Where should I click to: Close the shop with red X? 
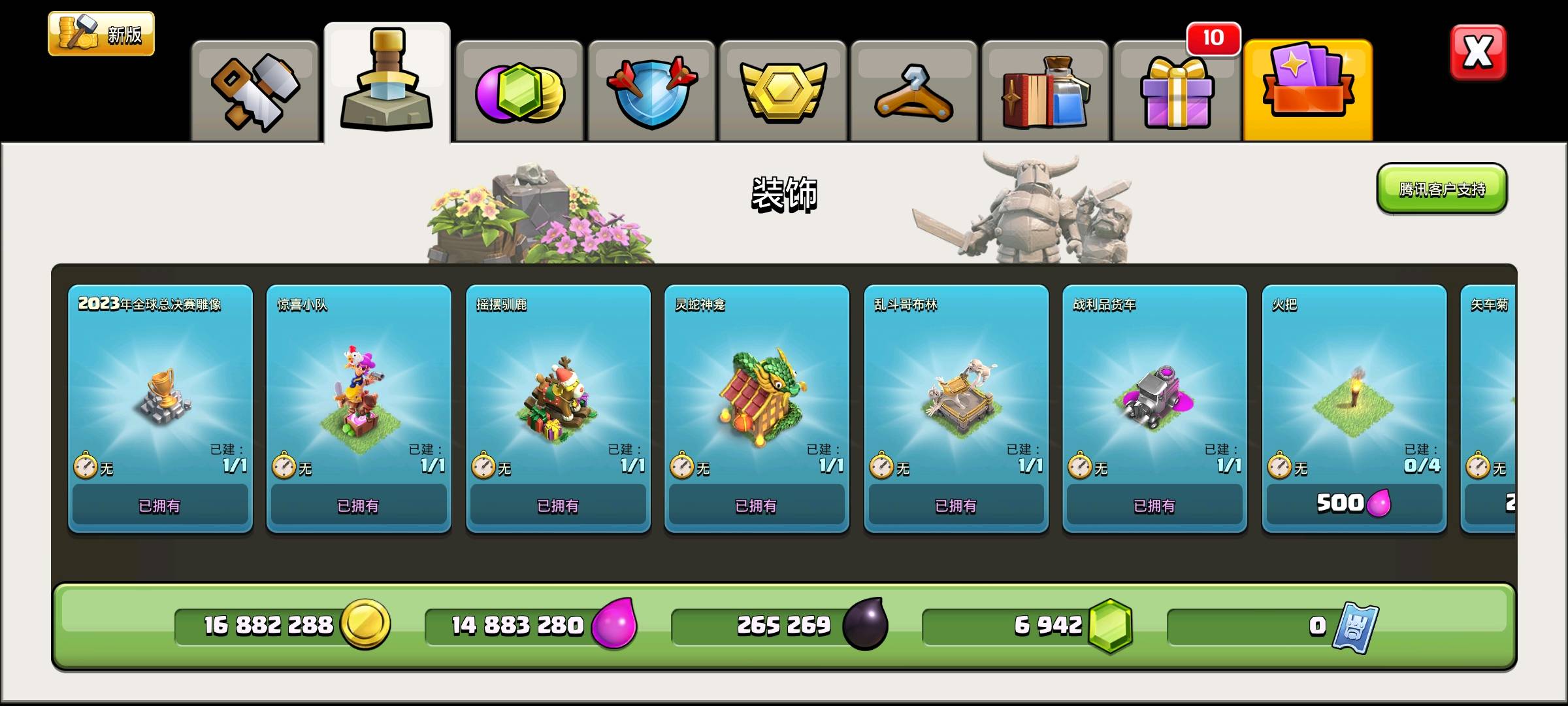tap(1478, 52)
